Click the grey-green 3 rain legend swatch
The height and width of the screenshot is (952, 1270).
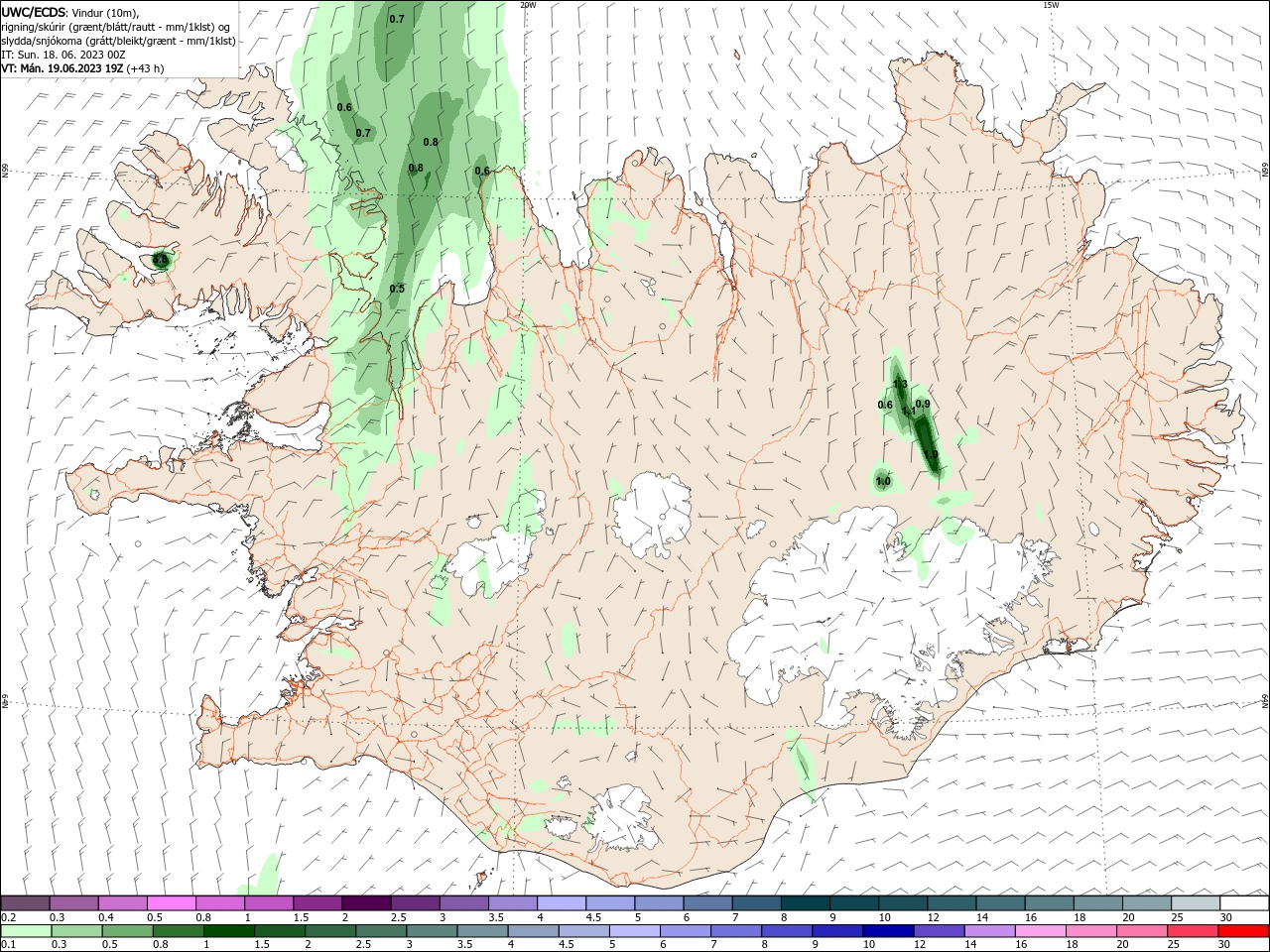point(432,931)
